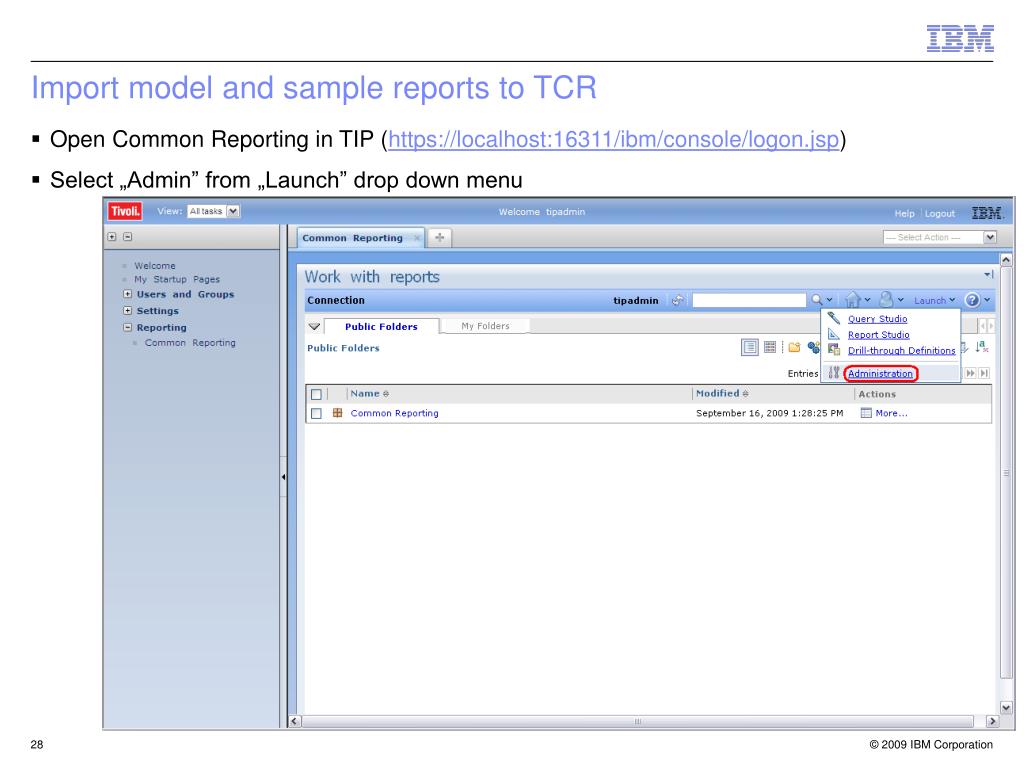
Task: Click the refresh icon next to tipadmin
Action: click(678, 300)
